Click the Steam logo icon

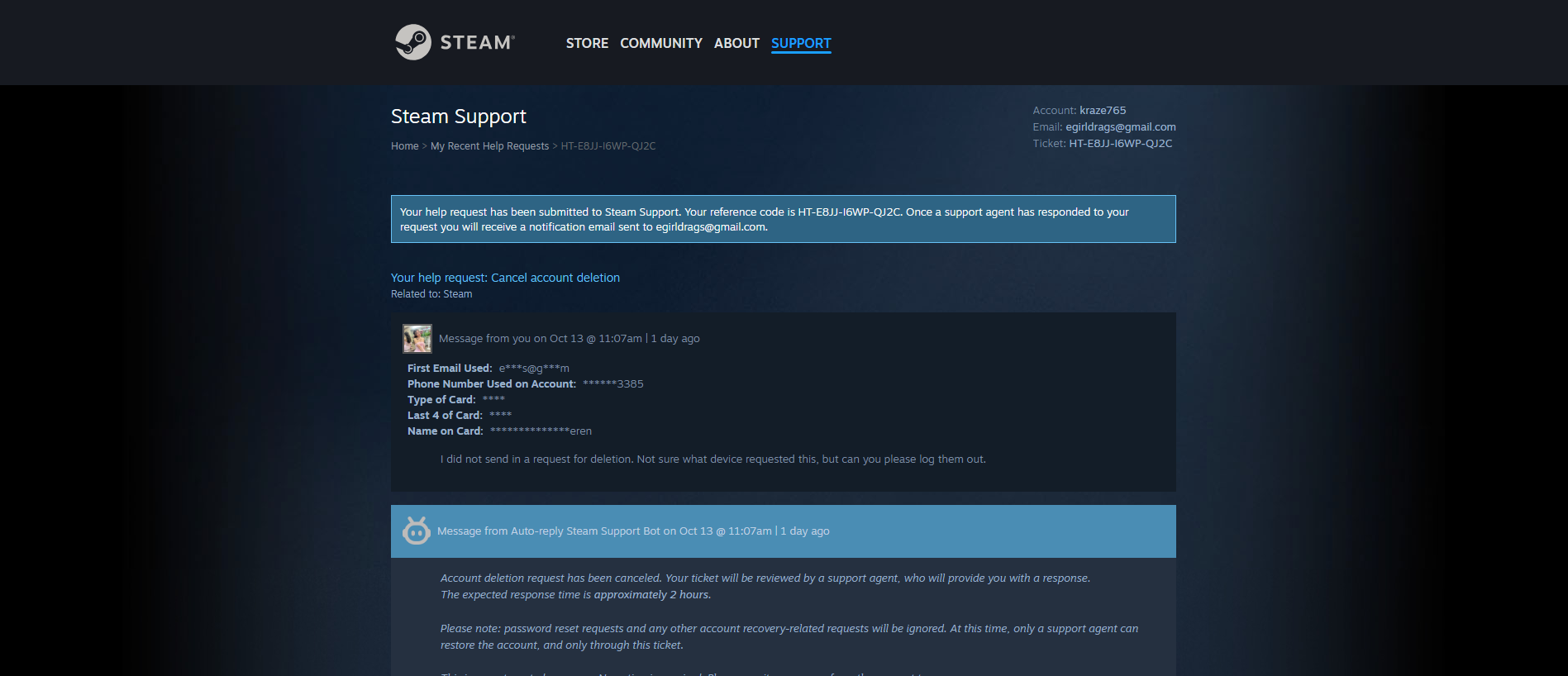413,42
